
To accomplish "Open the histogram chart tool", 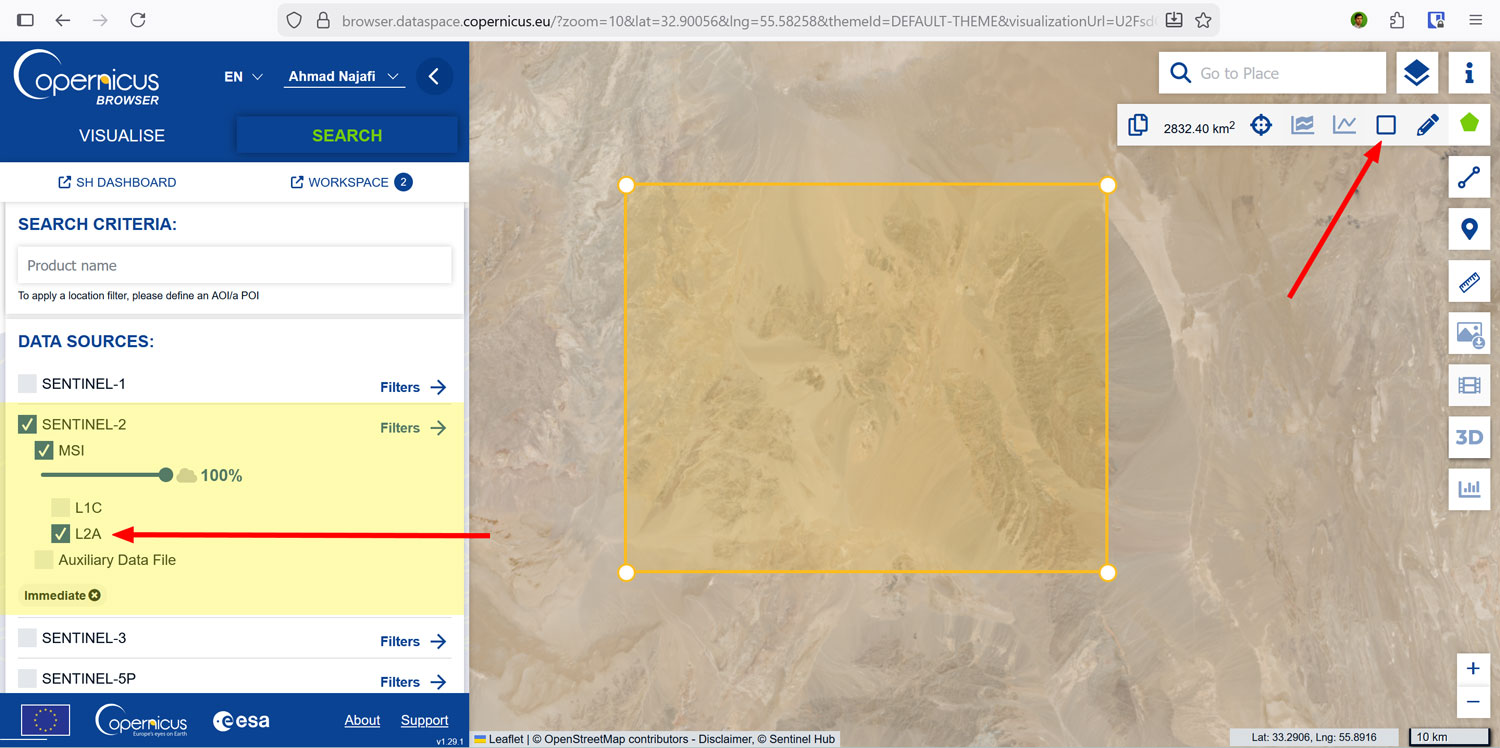I will pyautogui.click(x=1469, y=489).
